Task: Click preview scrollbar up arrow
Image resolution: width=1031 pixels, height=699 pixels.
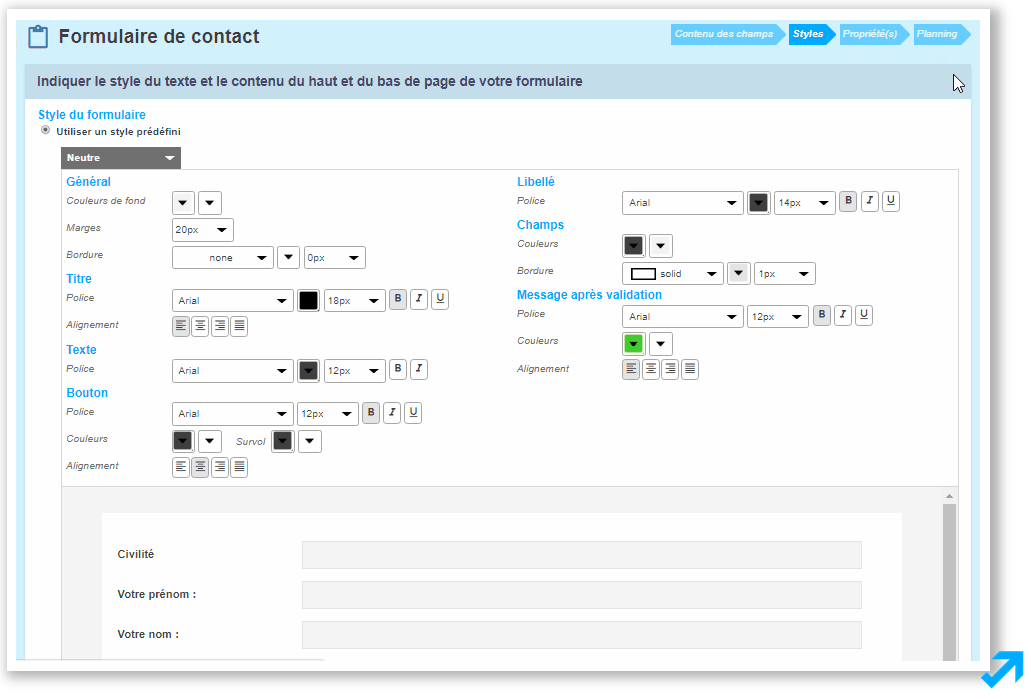Action: (x=949, y=496)
